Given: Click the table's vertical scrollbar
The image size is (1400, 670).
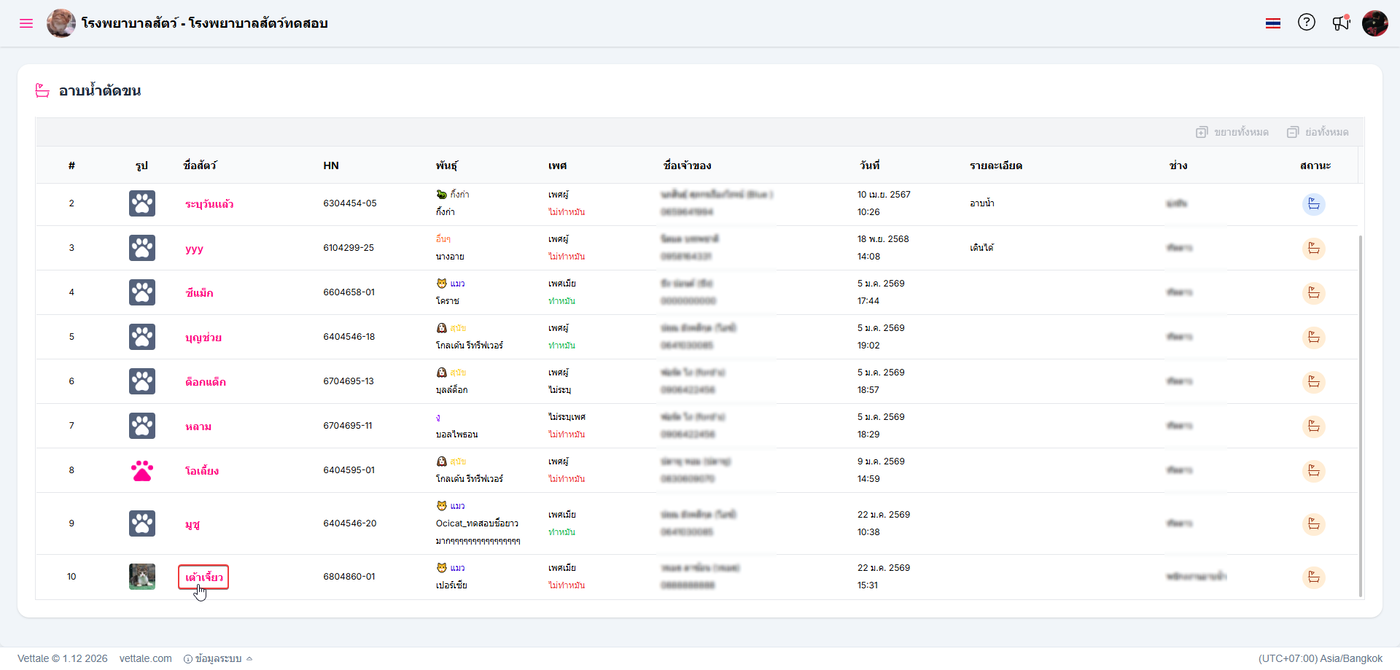Looking at the screenshot, I should 1359,400.
